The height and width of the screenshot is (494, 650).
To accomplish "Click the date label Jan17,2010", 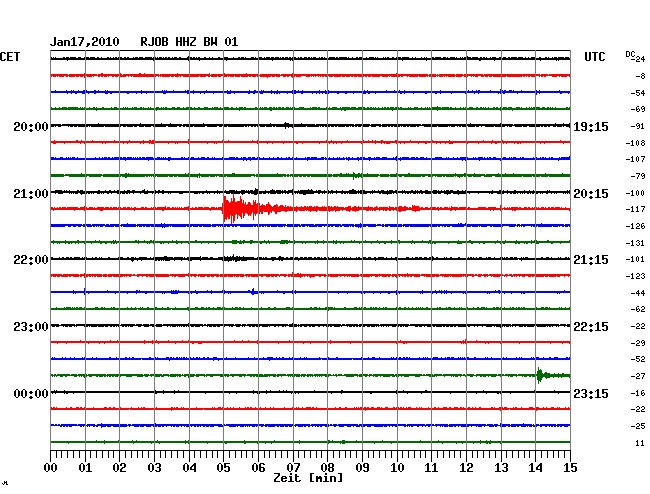I will (85, 42).
